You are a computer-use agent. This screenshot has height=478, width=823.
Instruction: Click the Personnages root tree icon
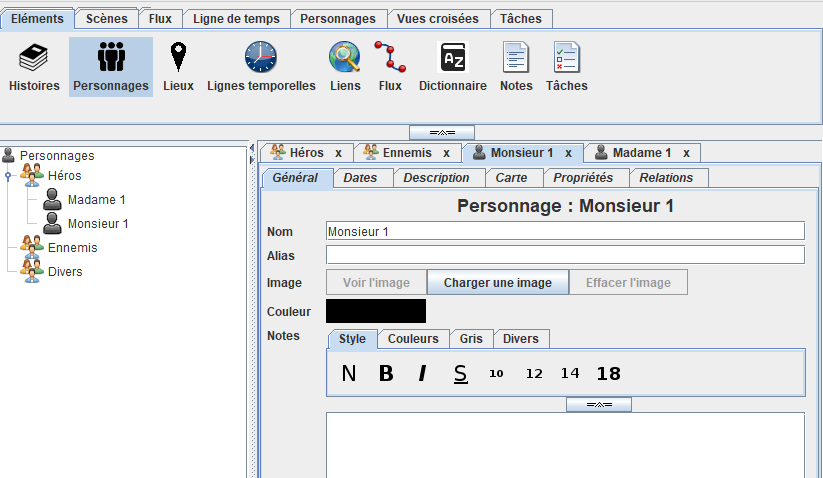[8, 155]
